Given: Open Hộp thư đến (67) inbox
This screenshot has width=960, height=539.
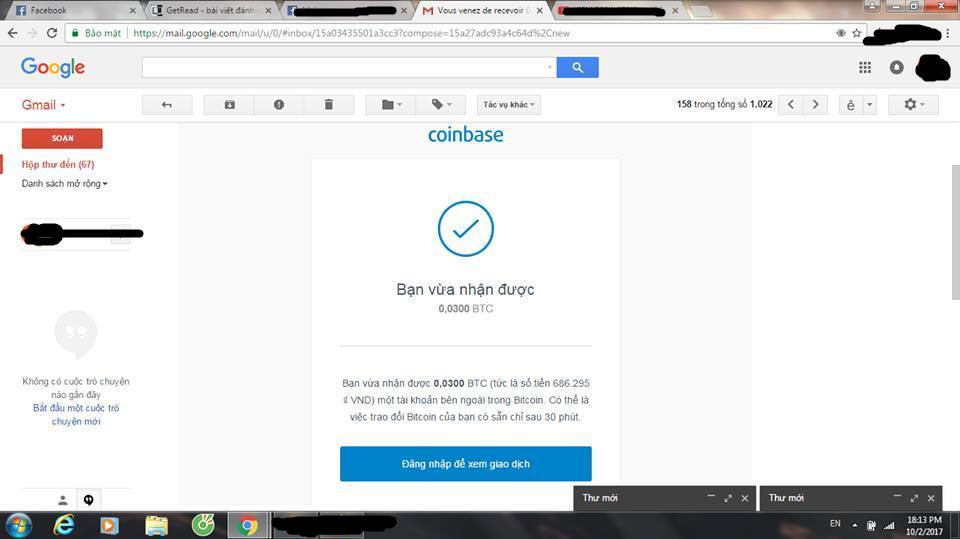Looking at the screenshot, I should pyautogui.click(x=58, y=164).
